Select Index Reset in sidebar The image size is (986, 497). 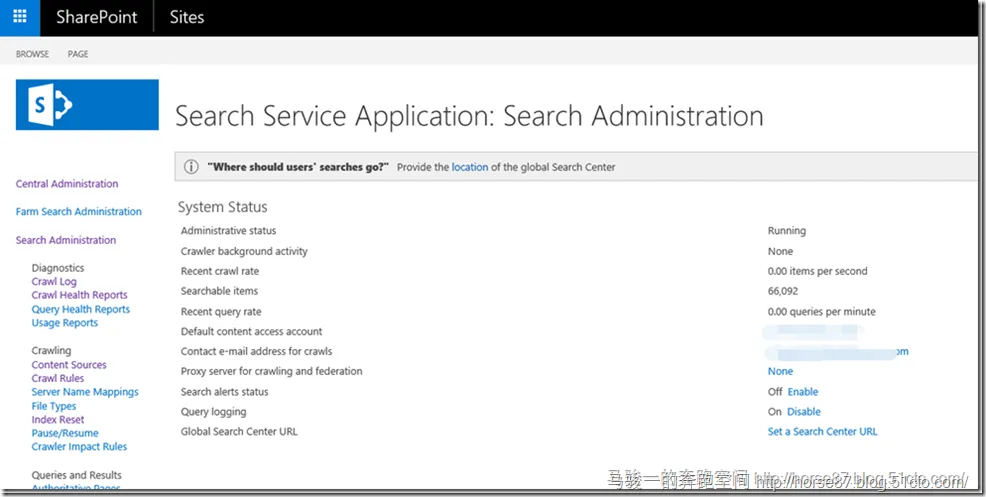[x=58, y=420]
